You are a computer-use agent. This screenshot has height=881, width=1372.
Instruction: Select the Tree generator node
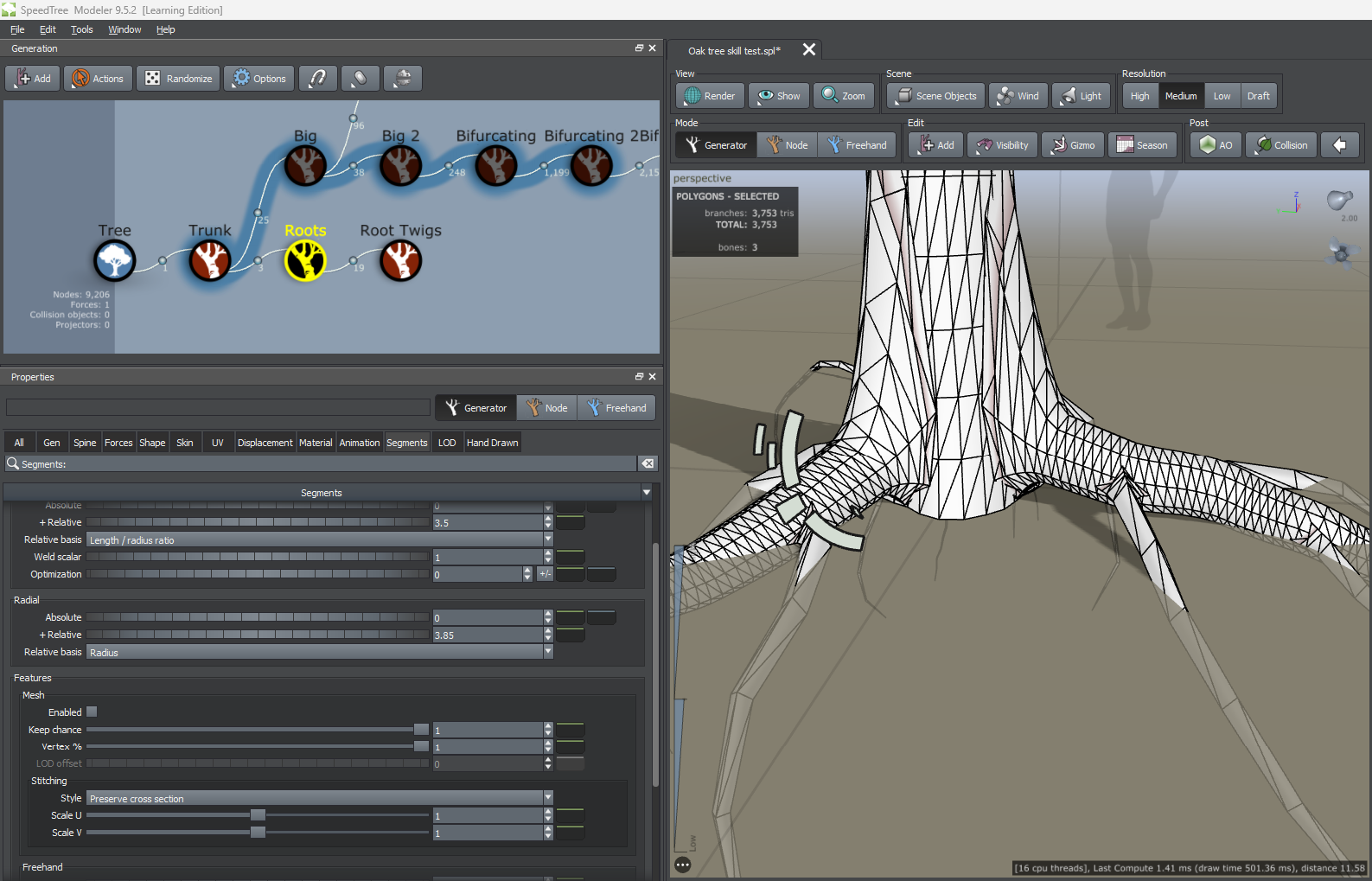(115, 260)
